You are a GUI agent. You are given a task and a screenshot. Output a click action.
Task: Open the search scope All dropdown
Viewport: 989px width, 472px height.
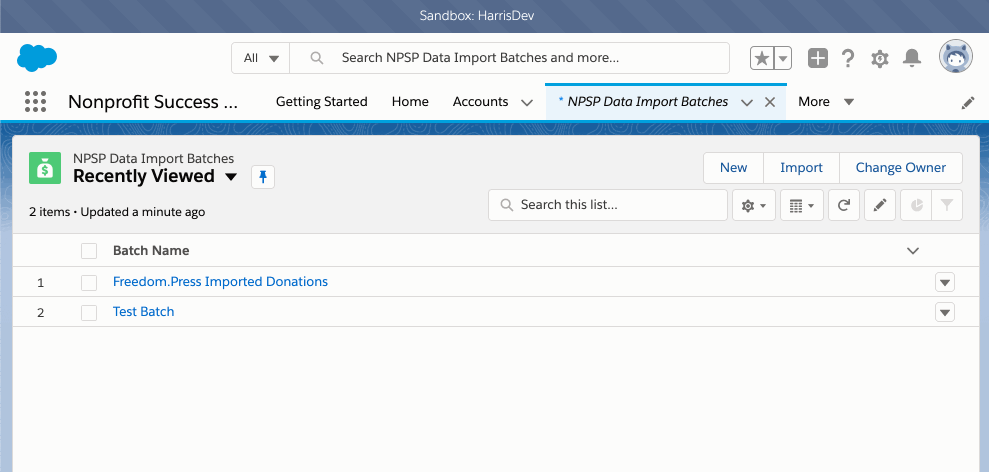[260, 58]
